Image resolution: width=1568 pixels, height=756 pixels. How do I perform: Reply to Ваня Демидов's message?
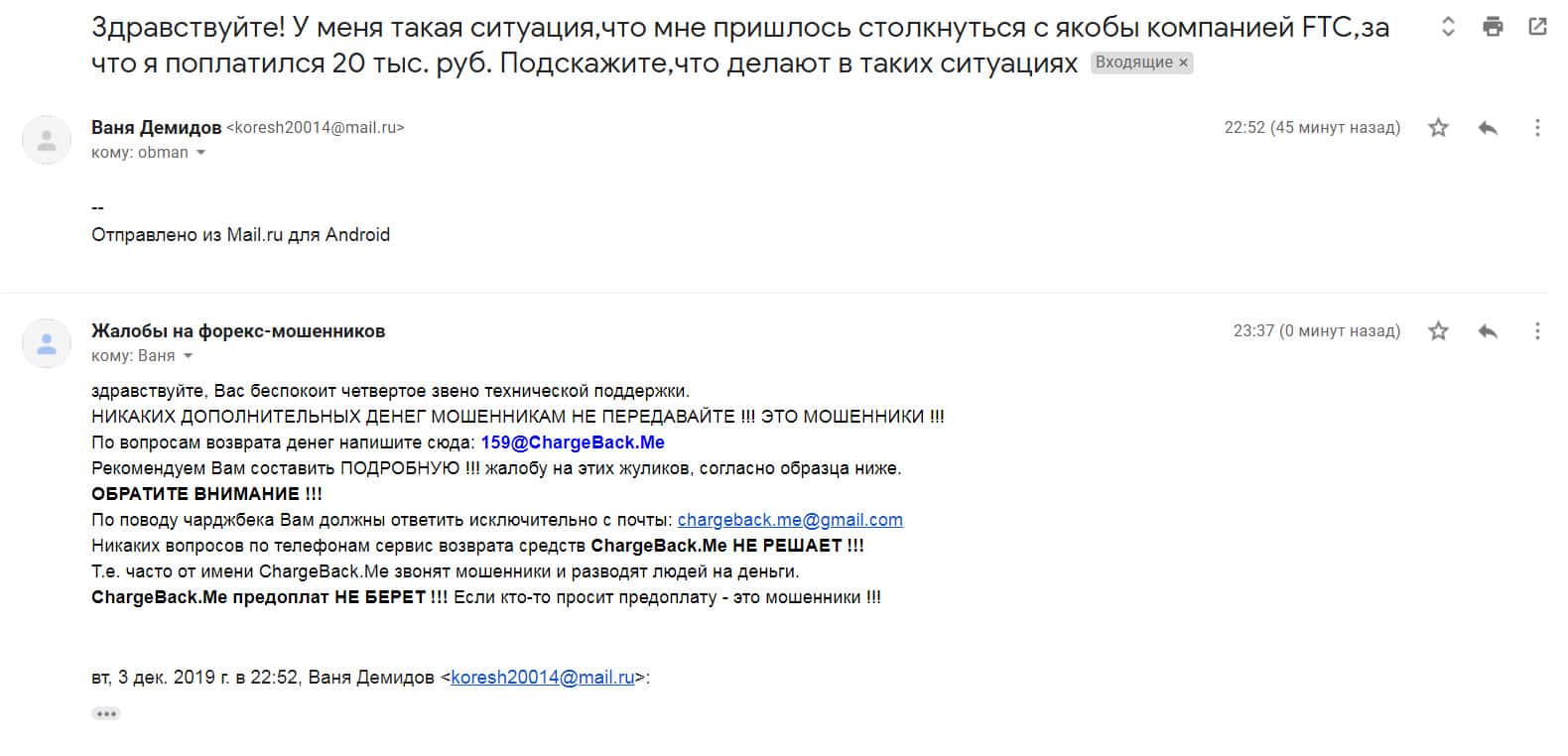point(1488,128)
